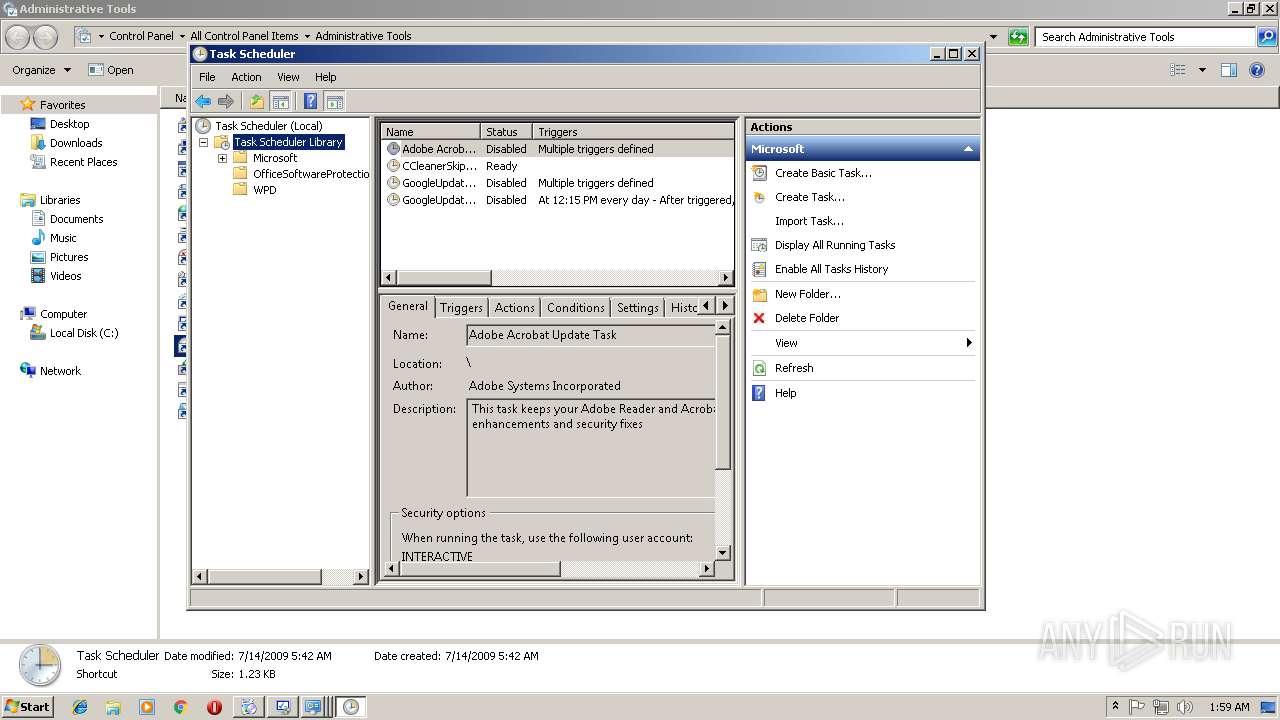Collapse the Task Scheduler Library tree node
This screenshot has width=1280, height=720.
(x=204, y=142)
